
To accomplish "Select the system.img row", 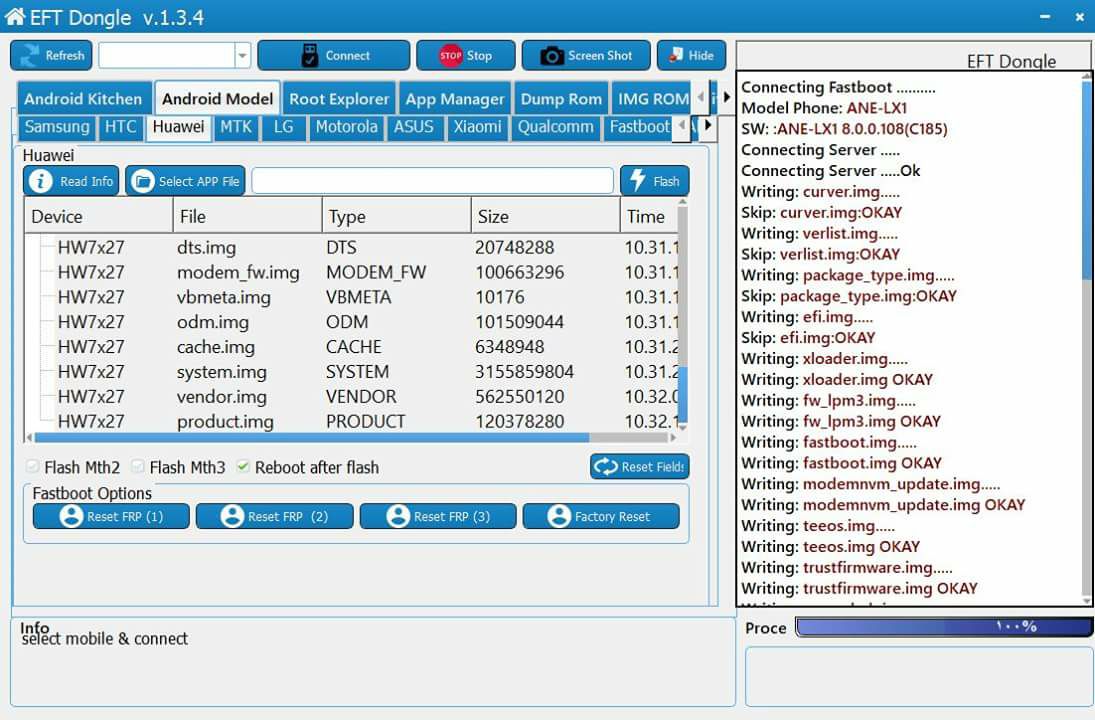I will tap(352, 372).
